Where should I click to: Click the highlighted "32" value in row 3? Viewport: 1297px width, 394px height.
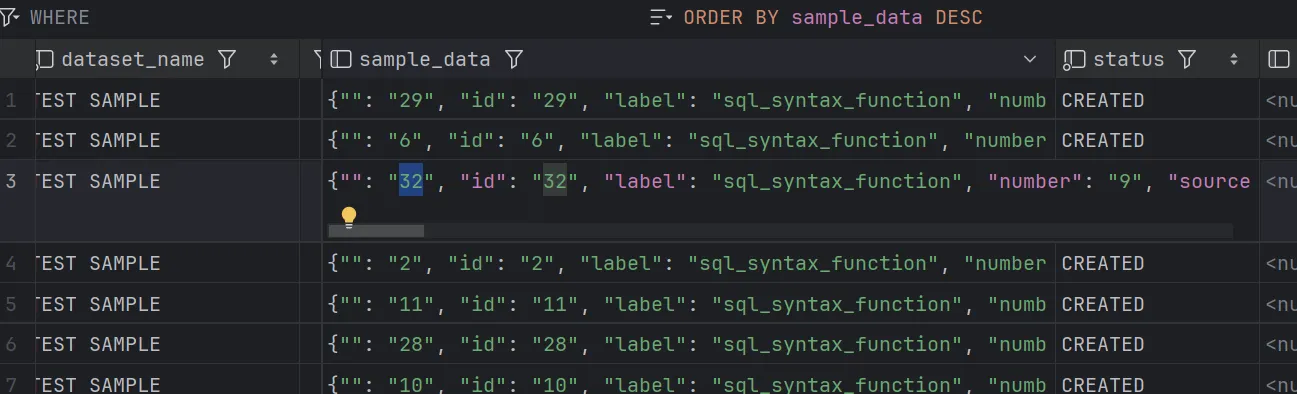(411, 181)
